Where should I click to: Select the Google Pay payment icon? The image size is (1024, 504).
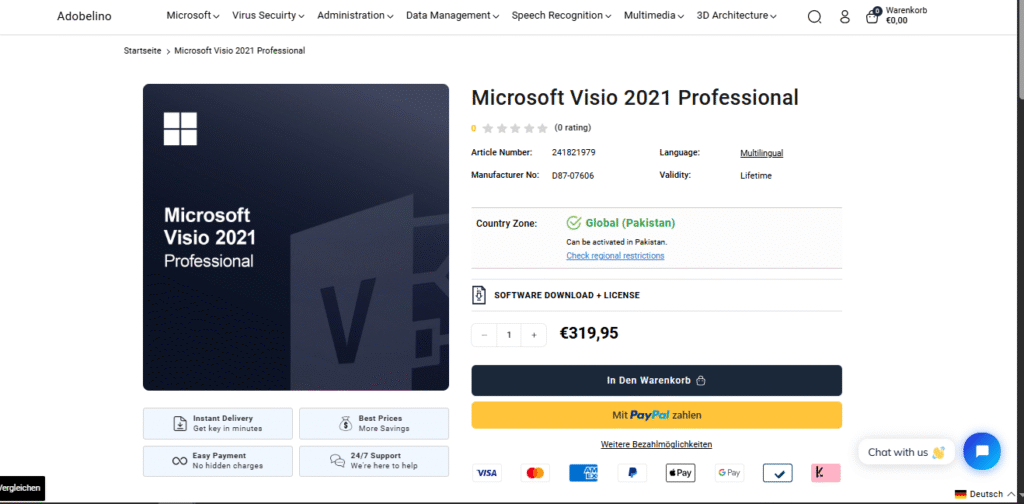pyautogui.click(x=729, y=473)
